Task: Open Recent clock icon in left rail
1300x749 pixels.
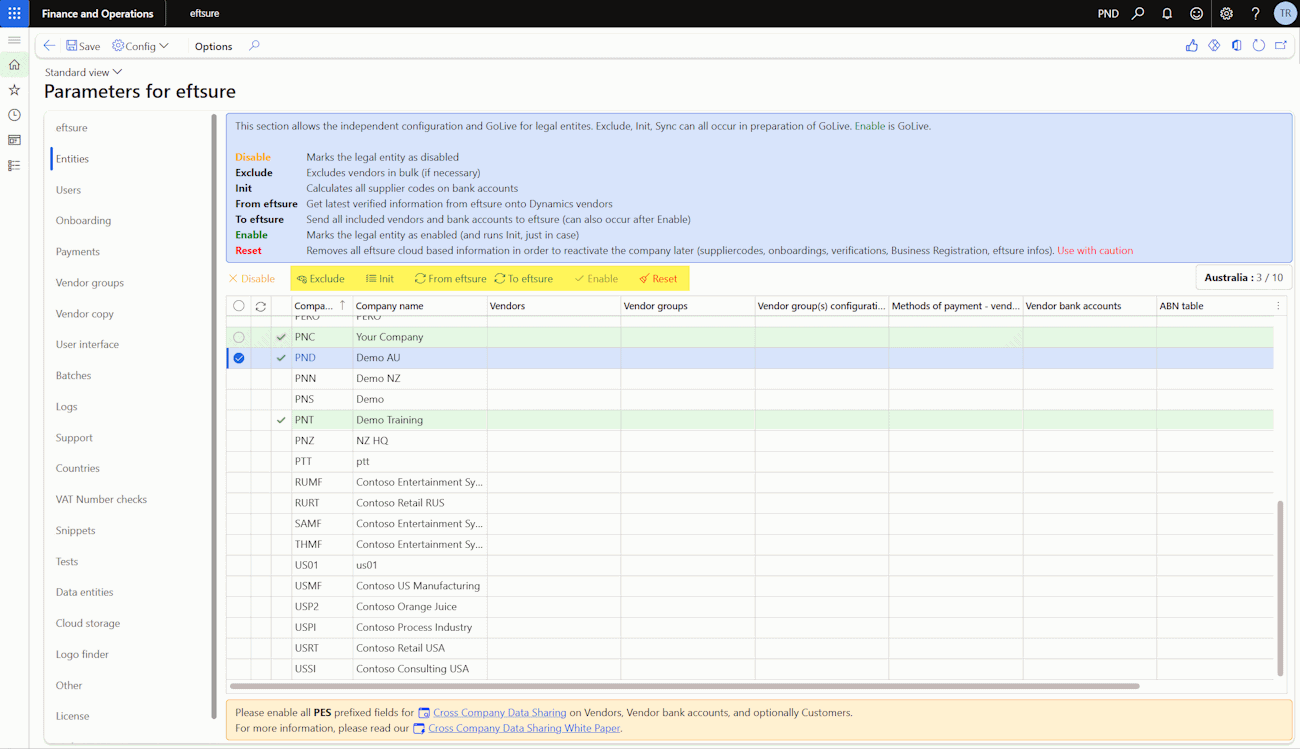Action: click(14, 115)
